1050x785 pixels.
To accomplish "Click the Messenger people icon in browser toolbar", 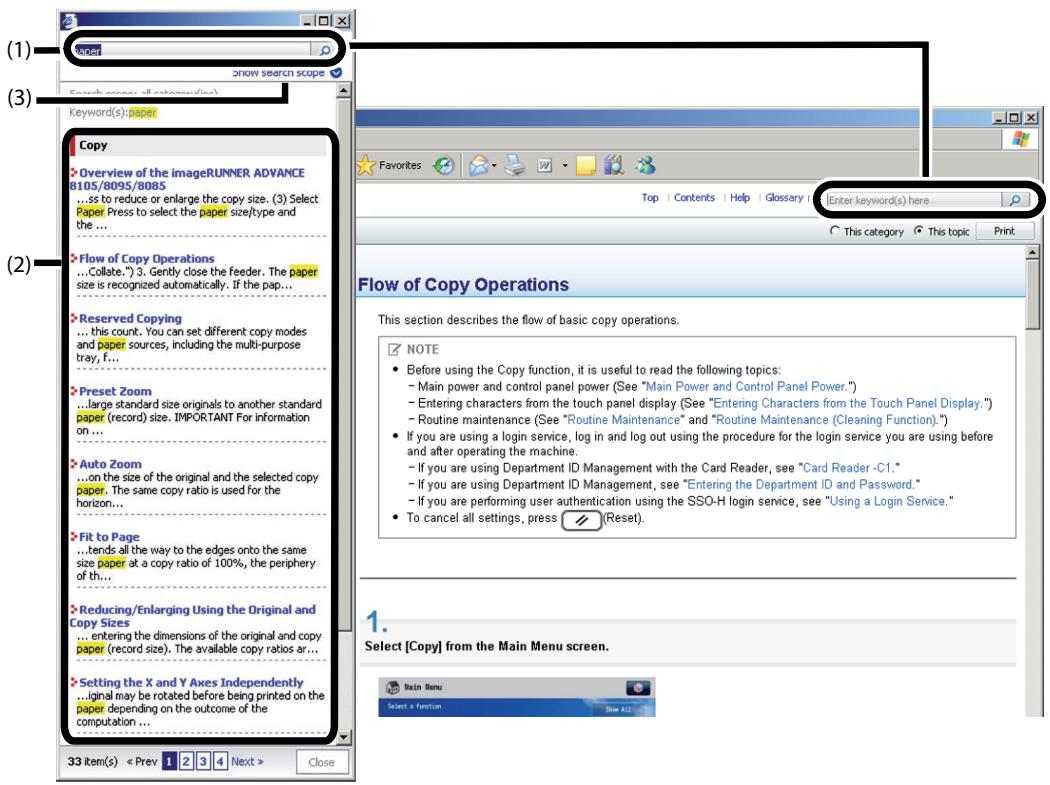I will pyautogui.click(x=646, y=165).
